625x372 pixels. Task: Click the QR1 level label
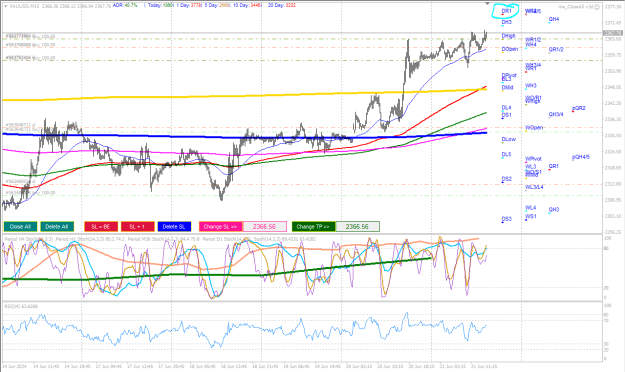tap(554, 166)
